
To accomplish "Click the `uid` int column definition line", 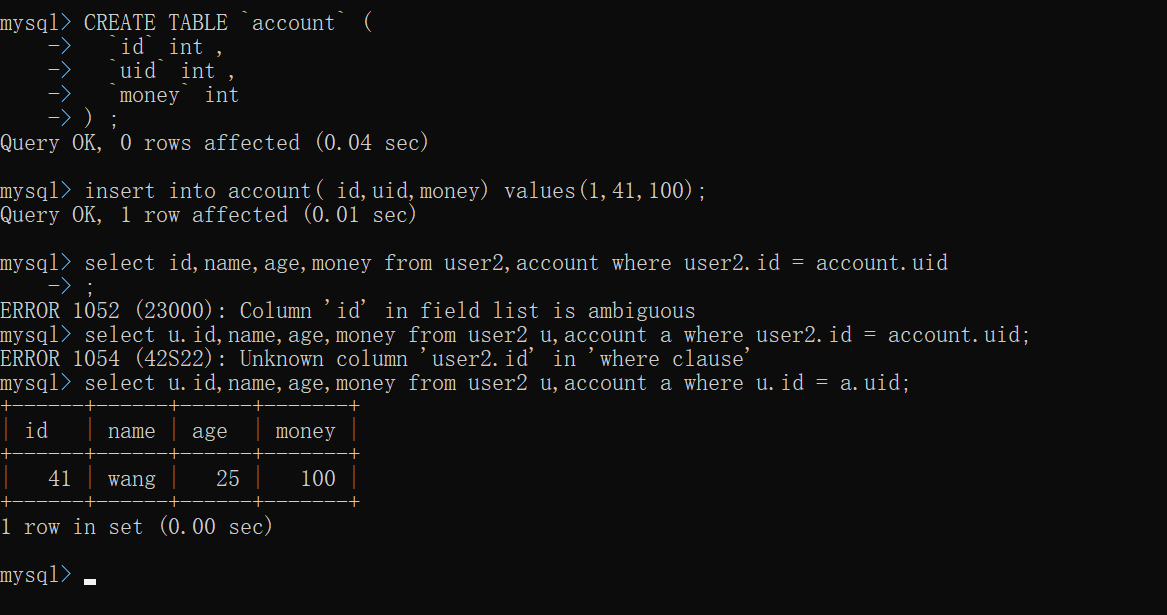I will [x=172, y=71].
